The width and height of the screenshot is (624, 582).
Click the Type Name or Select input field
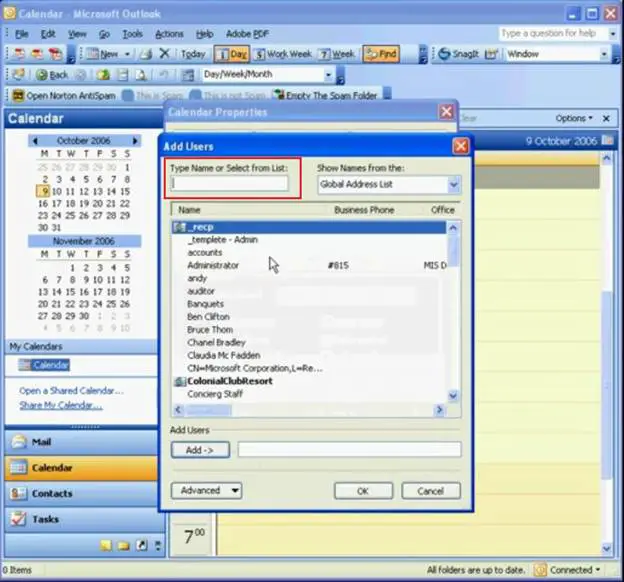230,184
